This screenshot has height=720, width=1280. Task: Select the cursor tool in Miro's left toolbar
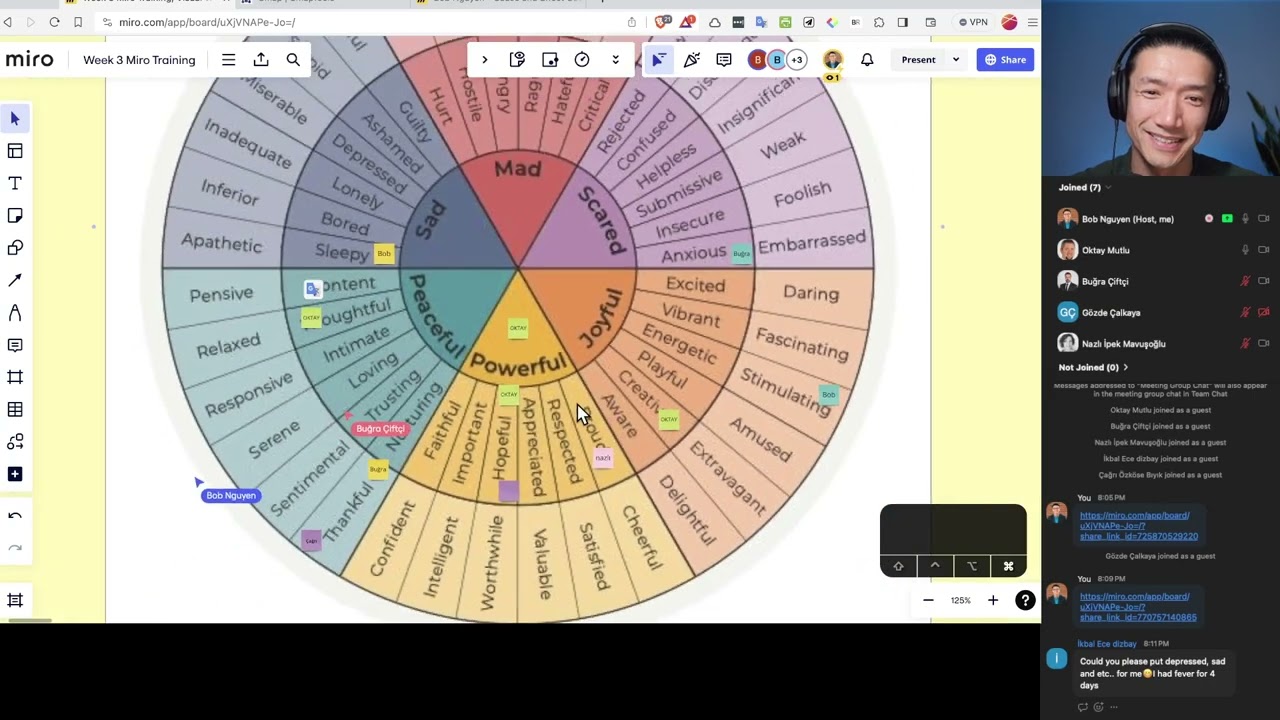pos(15,119)
